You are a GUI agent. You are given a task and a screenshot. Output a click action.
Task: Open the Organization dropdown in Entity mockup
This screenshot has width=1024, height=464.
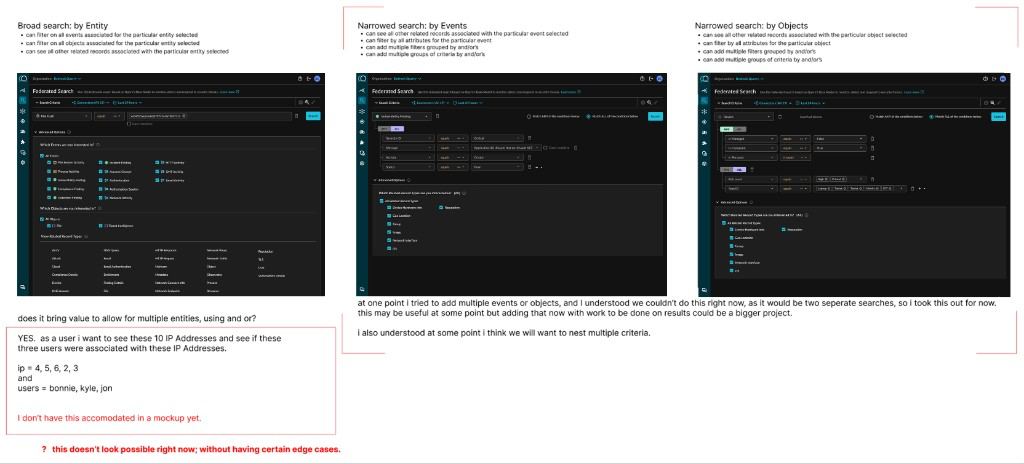click(x=67, y=78)
